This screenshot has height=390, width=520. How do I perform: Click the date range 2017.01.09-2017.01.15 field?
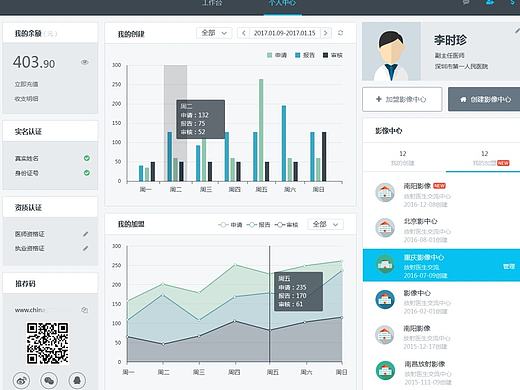285,33
